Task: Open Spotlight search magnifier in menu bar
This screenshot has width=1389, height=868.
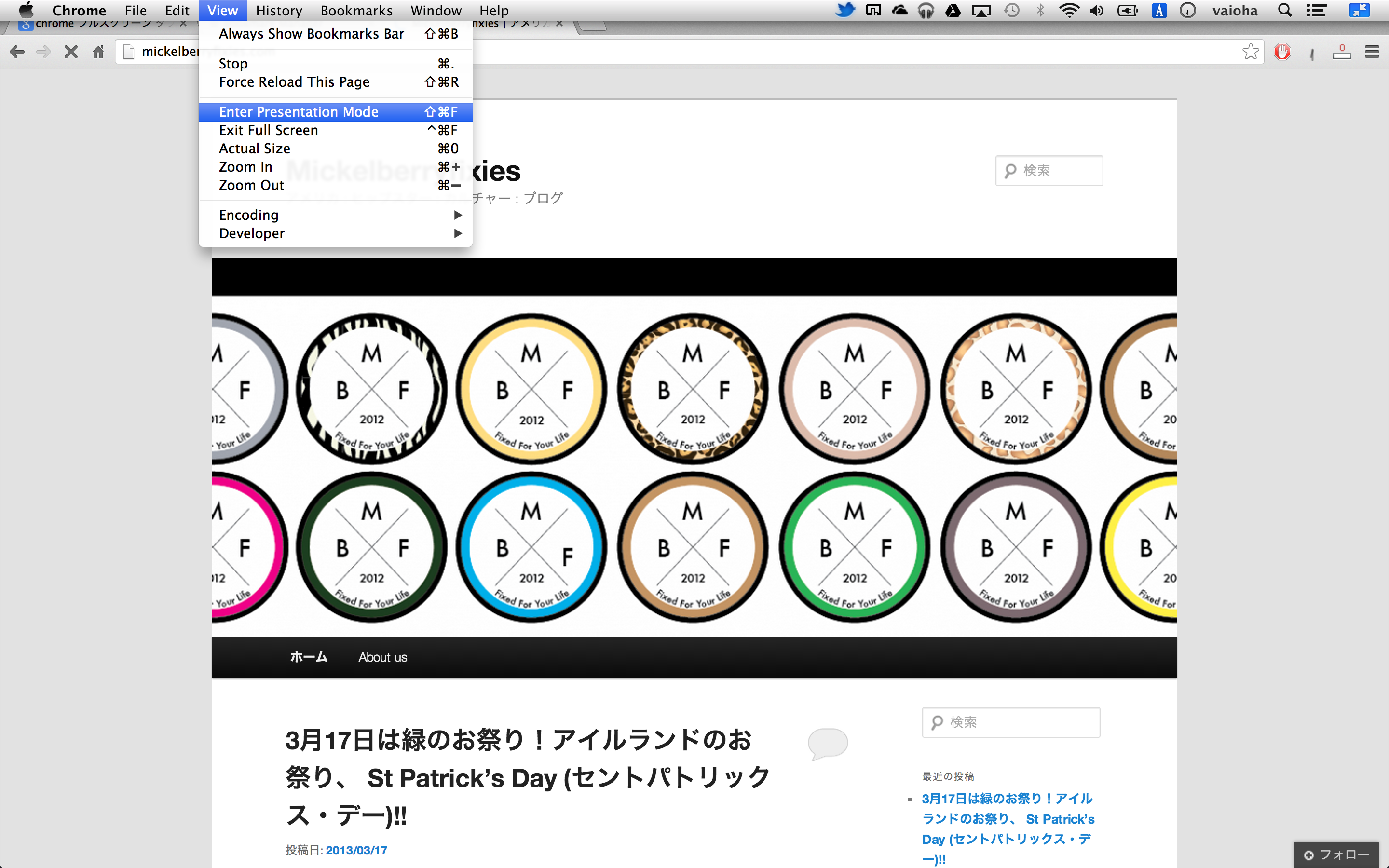Action: pyautogui.click(x=1285, y=10)
